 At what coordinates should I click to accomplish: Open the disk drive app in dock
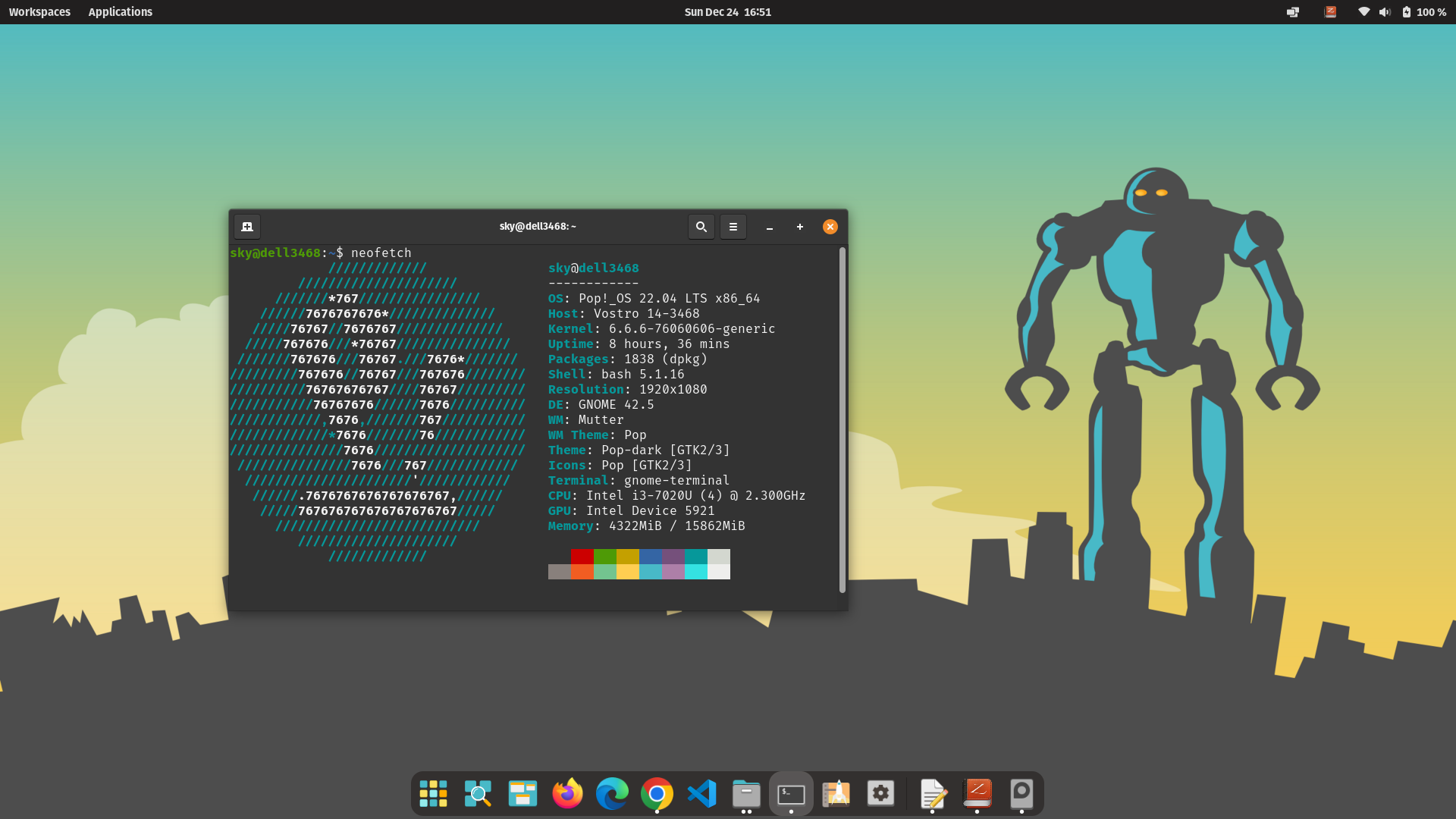(x=1021, y=793)
